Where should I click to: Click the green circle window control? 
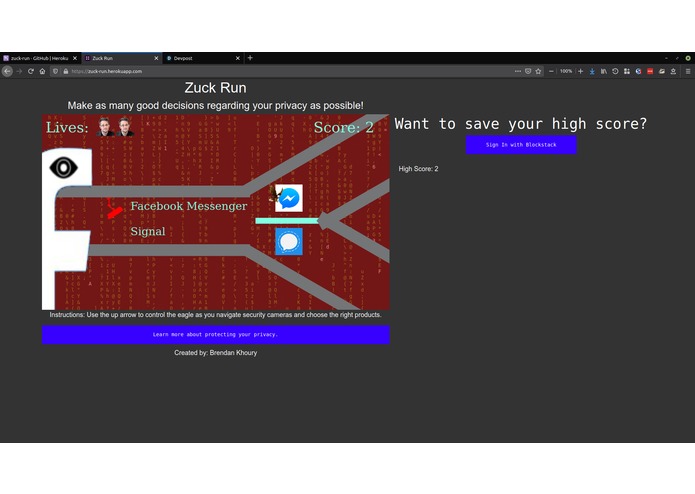tap(688, 58)
